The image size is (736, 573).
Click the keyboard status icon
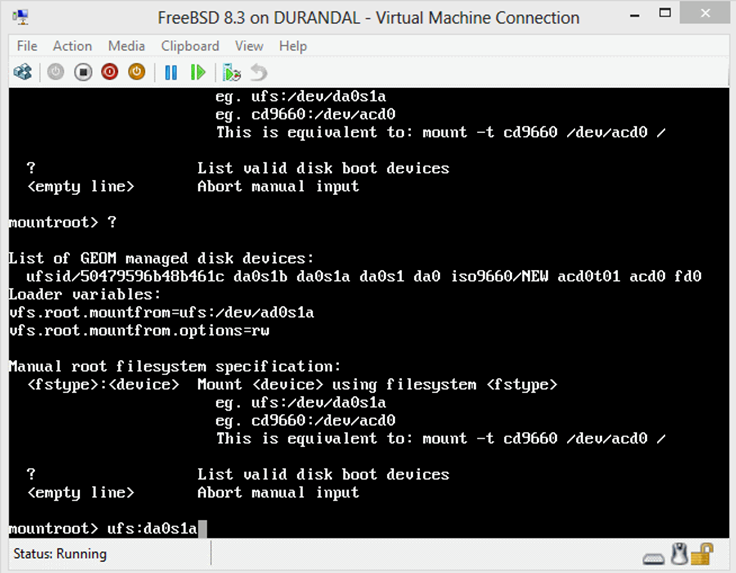pos(653,558)
